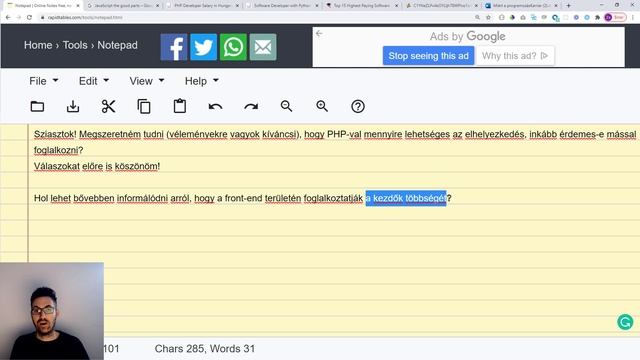This screenshot has height=360, width=640.
Task: Share the page on Twitter
Action: [204, 47]
